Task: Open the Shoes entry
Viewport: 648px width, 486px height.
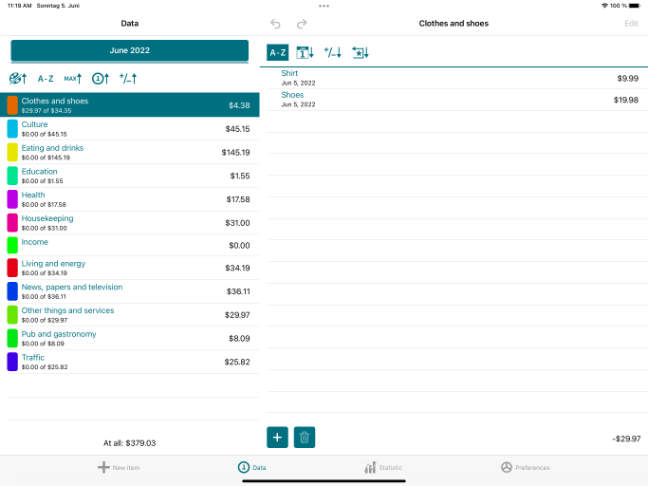Action: (455, 99)
